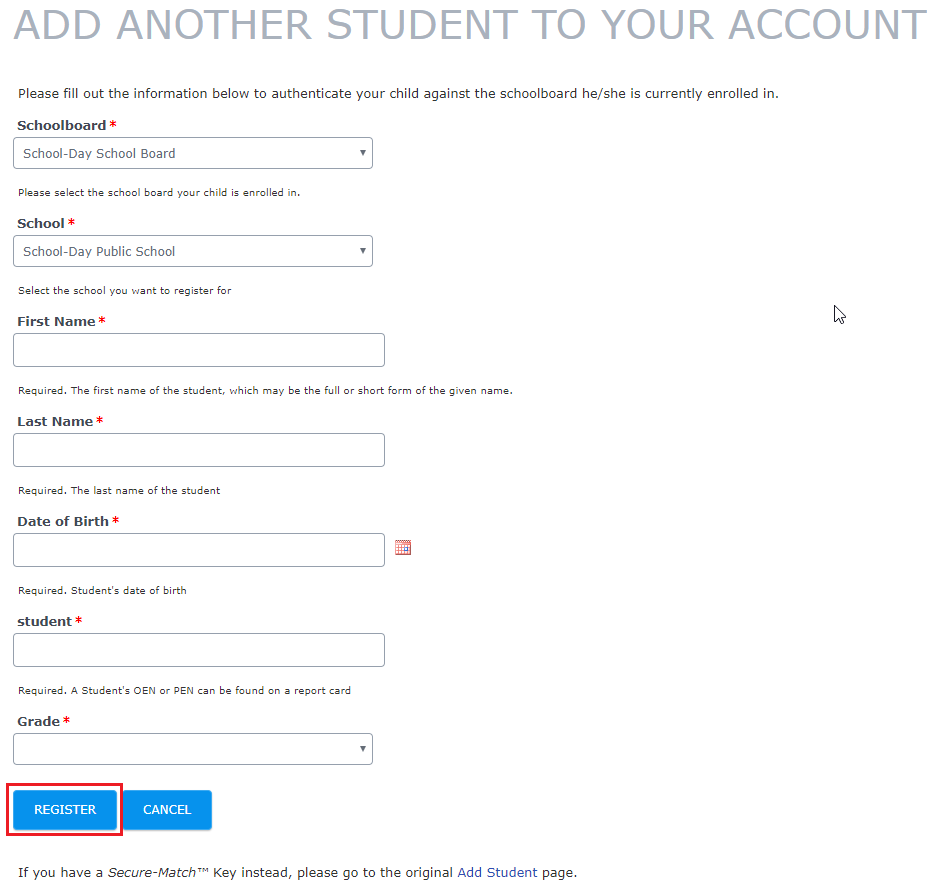The height and width of the screenshot is (886, 941).
Task: Click the student field label
Action: point(44,622)
